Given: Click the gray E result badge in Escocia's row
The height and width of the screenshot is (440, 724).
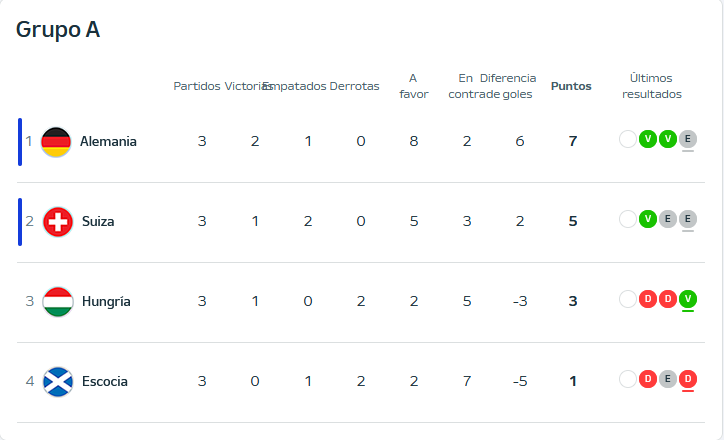Looking at the screenshot, I should click(x=668, y=379).
